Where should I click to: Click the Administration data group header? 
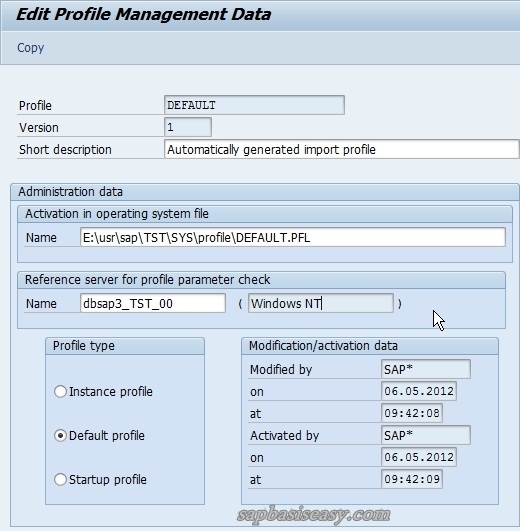(x=265, y=192)
